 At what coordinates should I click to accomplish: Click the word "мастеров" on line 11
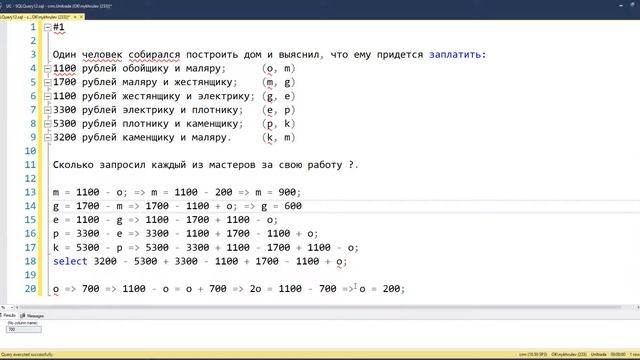[232, 165]
